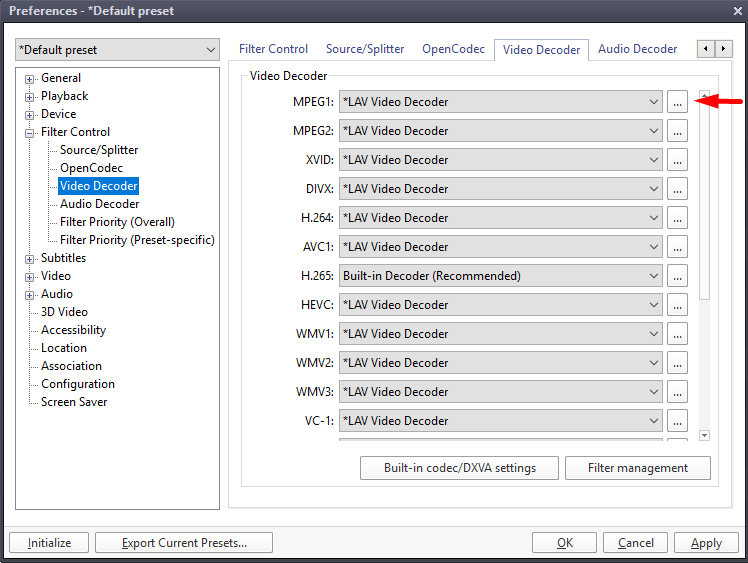Open settings button for MPEG1 decoder

click(x=677, y=102)
